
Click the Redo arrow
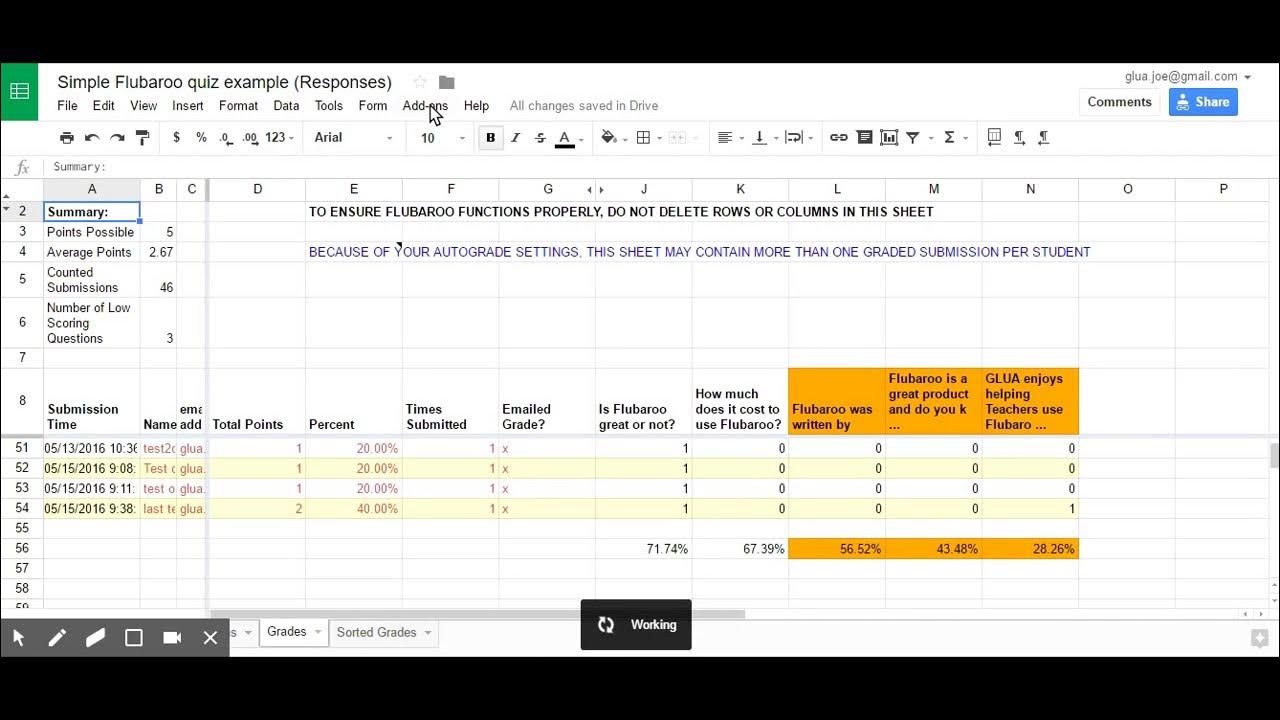point(117,138)
